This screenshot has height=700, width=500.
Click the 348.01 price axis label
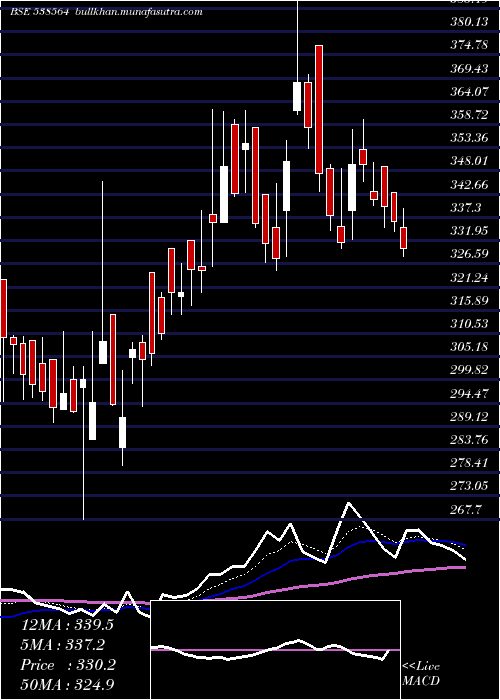click(x=469, y=161)
